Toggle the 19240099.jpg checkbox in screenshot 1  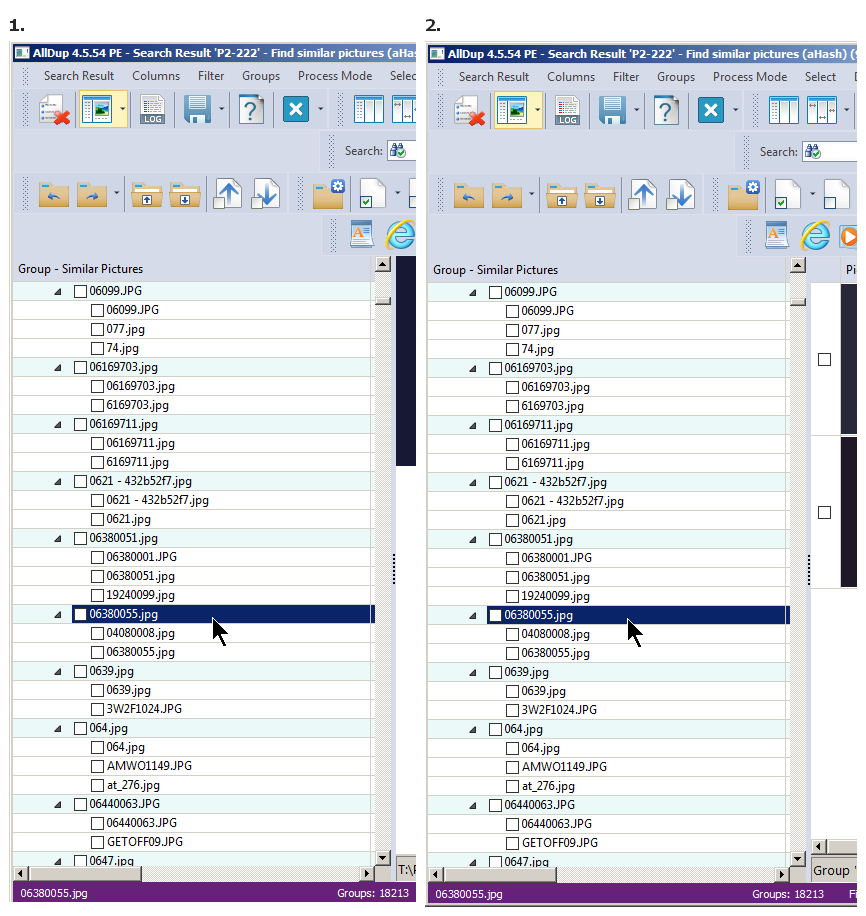click(x=98, y=595)
